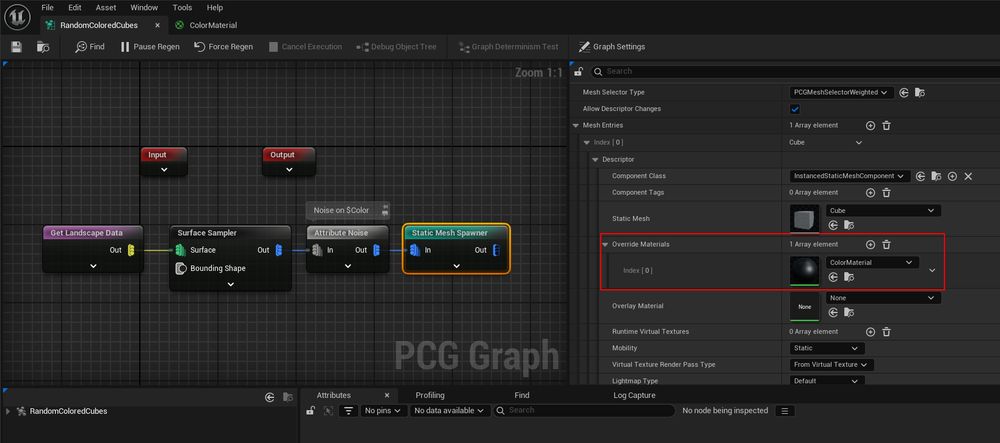Screen dimensions: 1000x443
Task: Open Graph Settings
Action: click(612, 47)
